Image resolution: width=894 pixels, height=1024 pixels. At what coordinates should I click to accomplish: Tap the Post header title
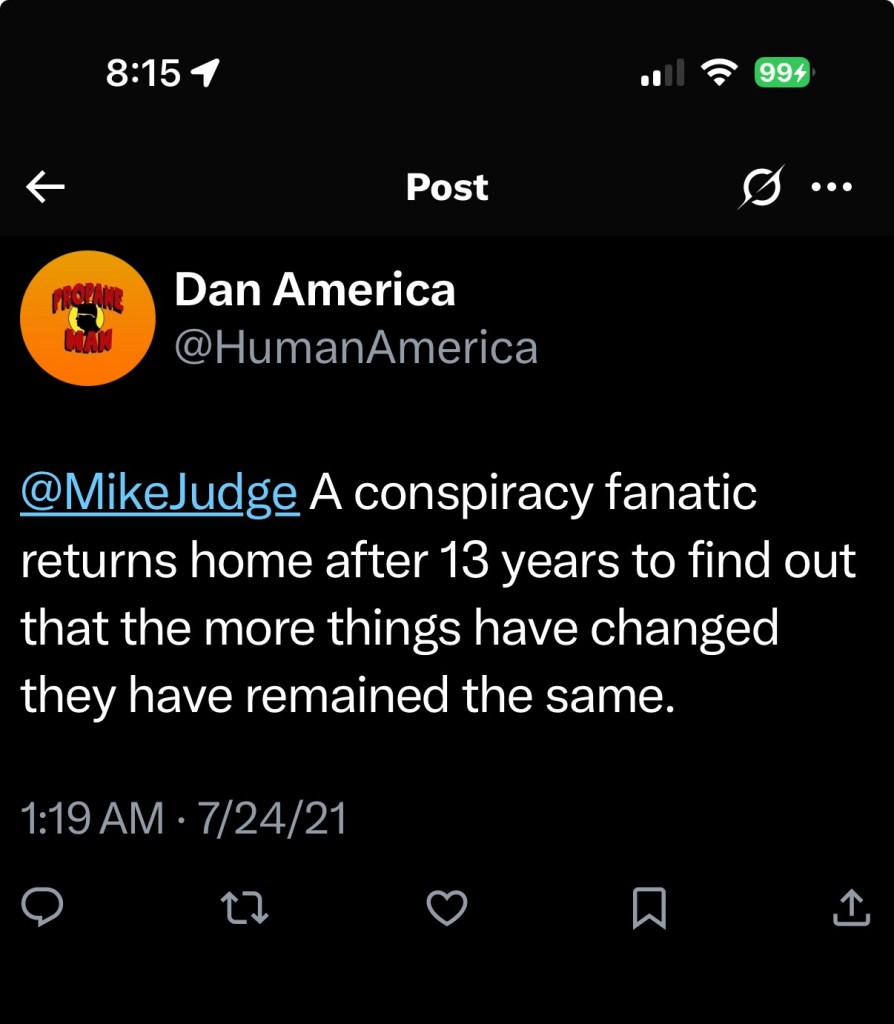447,187
